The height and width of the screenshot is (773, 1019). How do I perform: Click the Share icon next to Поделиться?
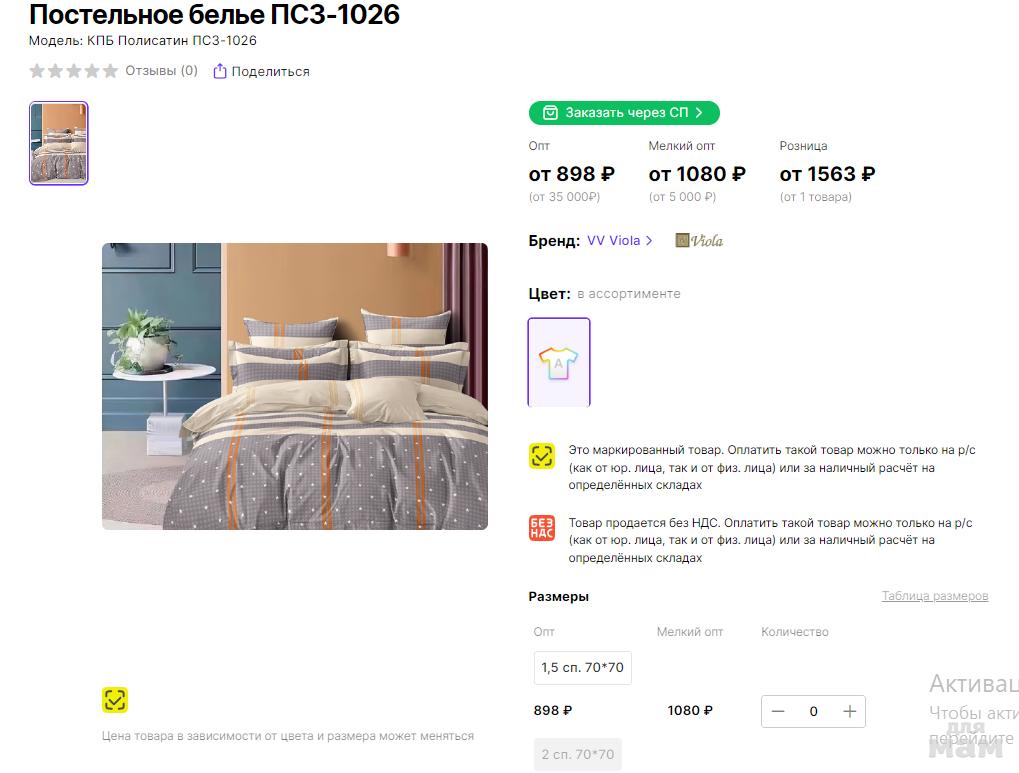[220, 71]
